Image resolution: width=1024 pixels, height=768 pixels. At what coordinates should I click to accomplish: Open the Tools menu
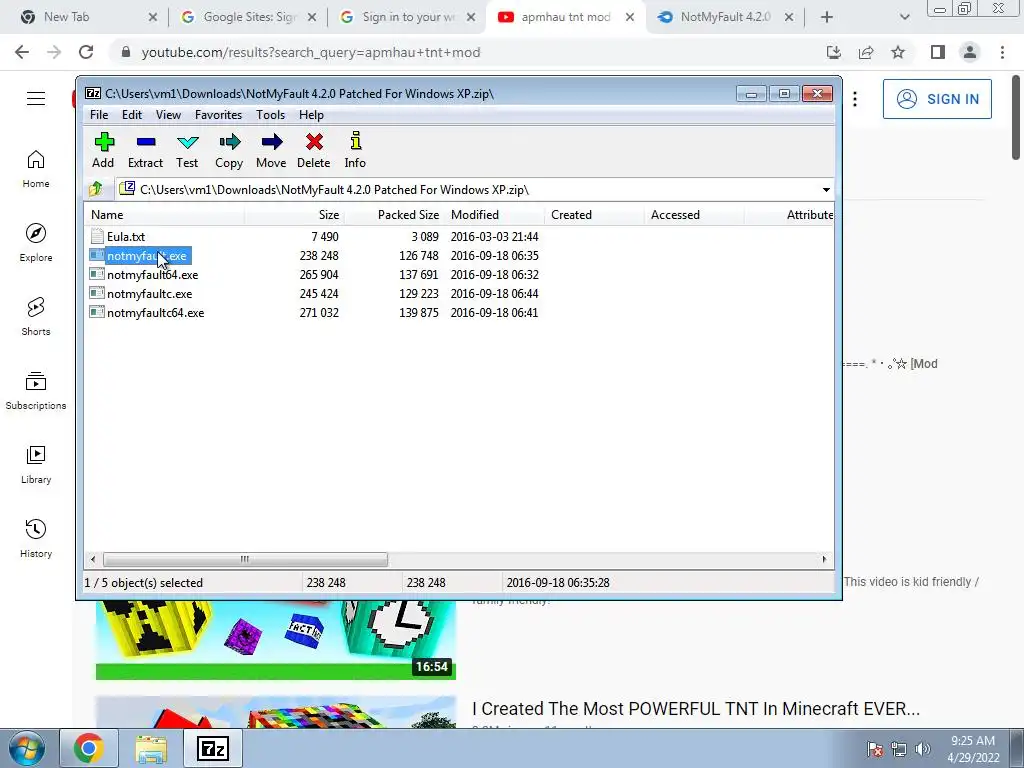click(x=270, y=115)
